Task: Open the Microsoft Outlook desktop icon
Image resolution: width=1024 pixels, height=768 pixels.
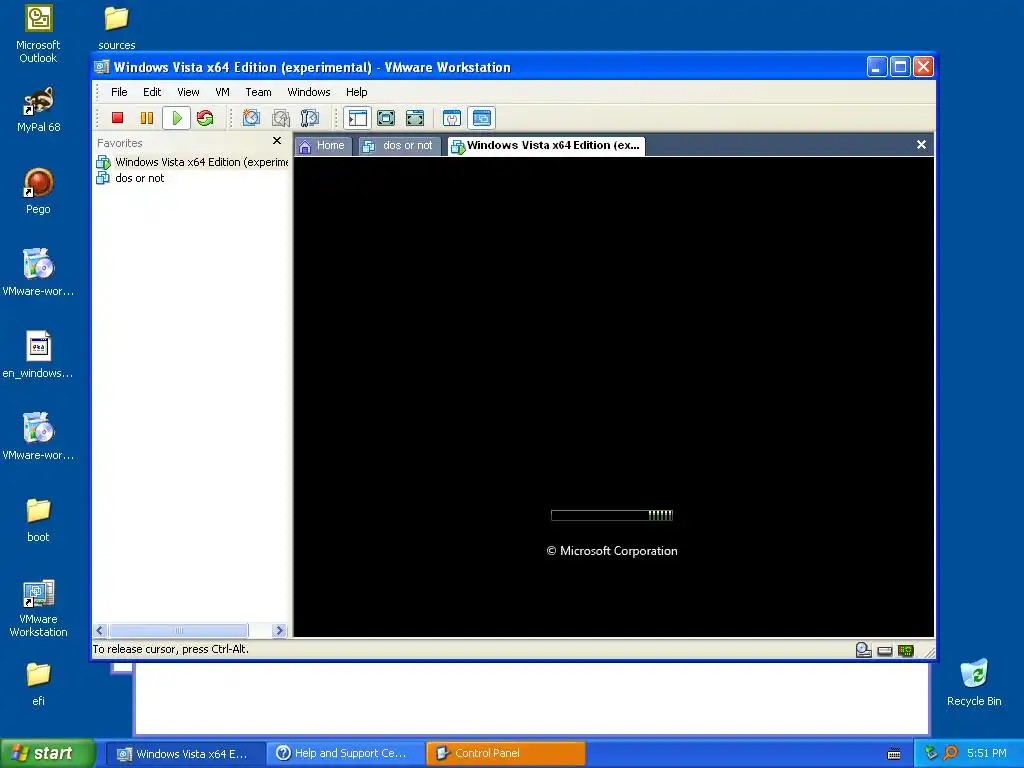Action: click(38, 35)
